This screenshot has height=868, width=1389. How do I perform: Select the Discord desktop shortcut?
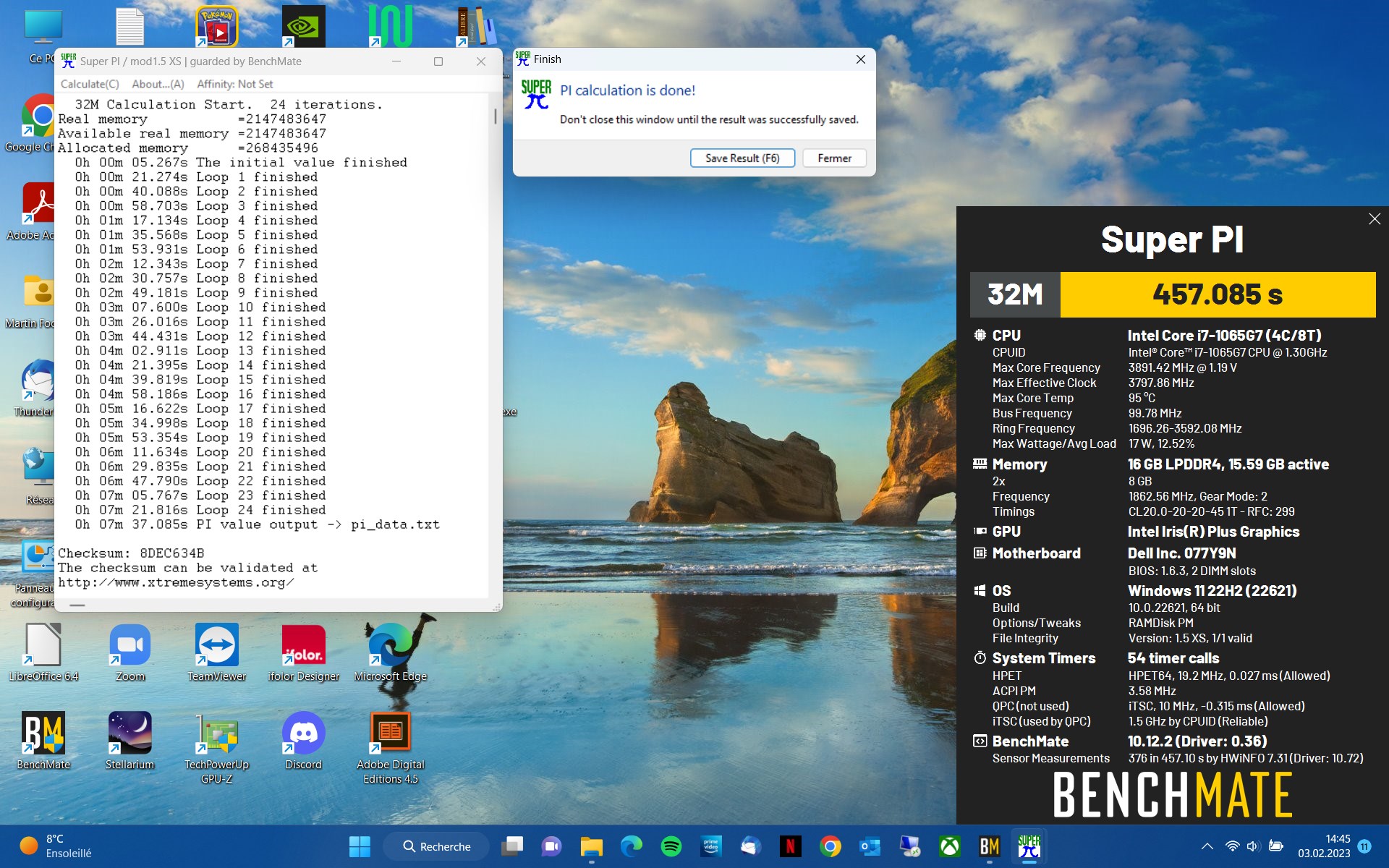tap(304, 741)
